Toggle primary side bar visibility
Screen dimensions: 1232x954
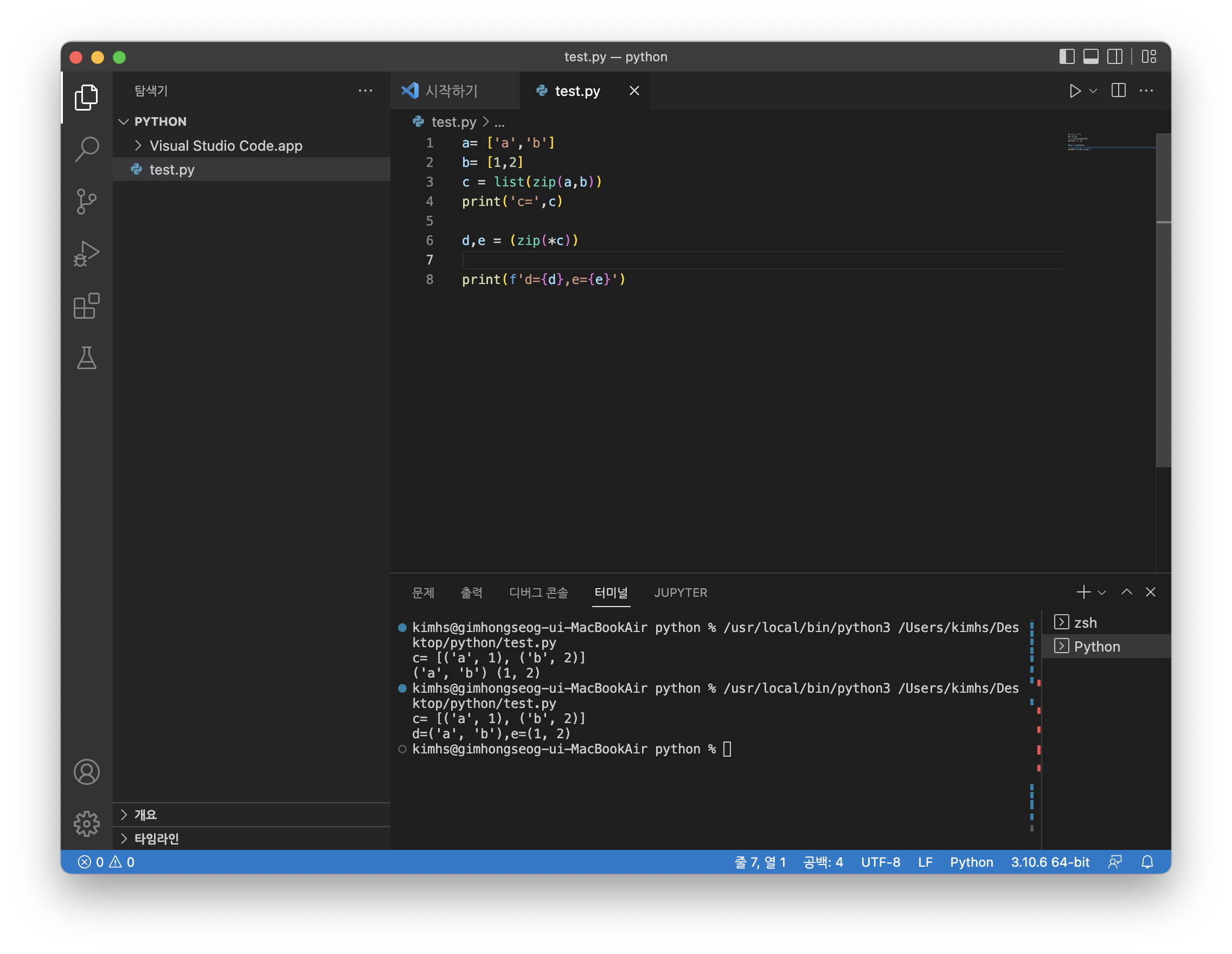(x=1067, y=57)
